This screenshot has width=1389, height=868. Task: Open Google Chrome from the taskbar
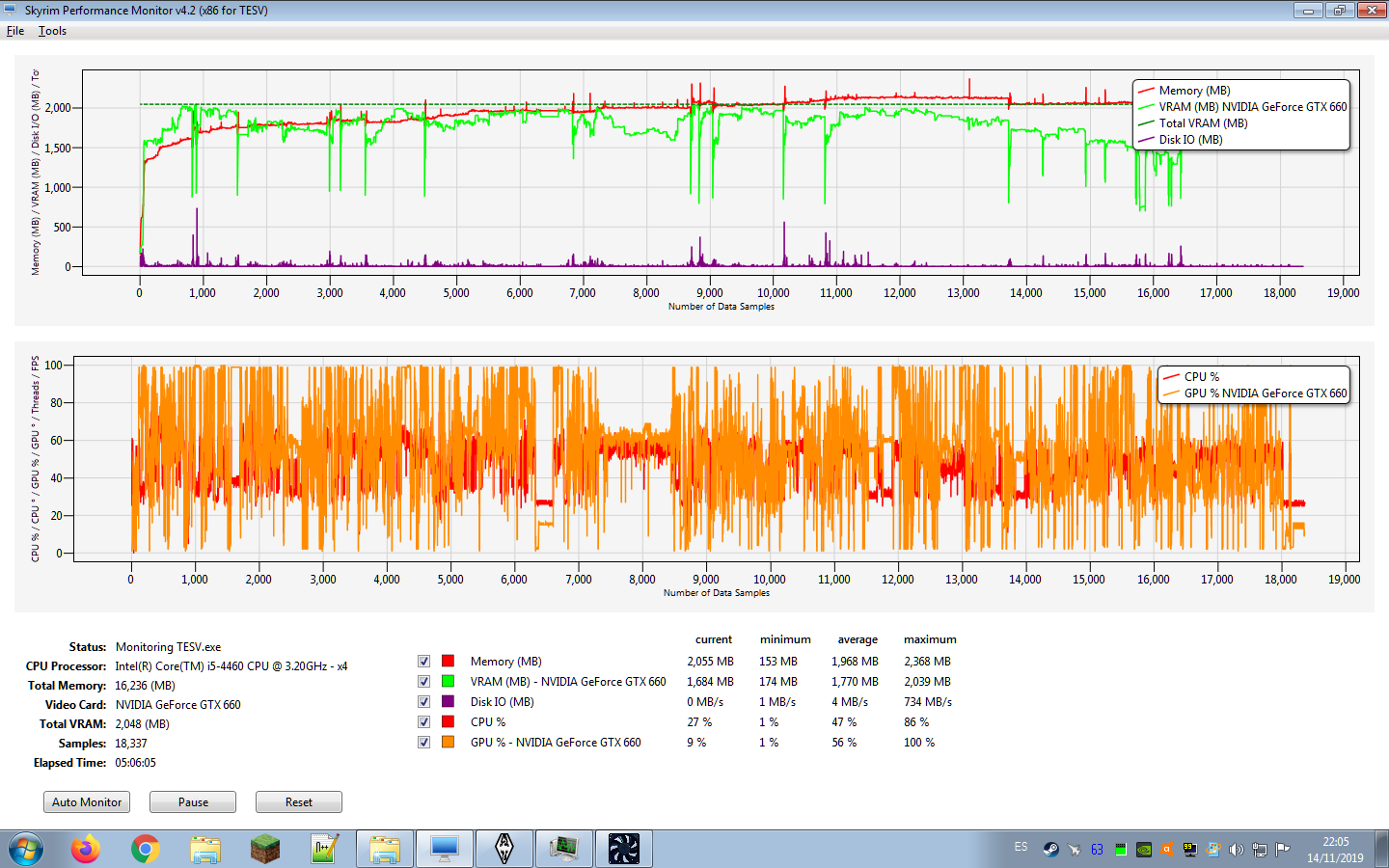[x=146, y=849]
